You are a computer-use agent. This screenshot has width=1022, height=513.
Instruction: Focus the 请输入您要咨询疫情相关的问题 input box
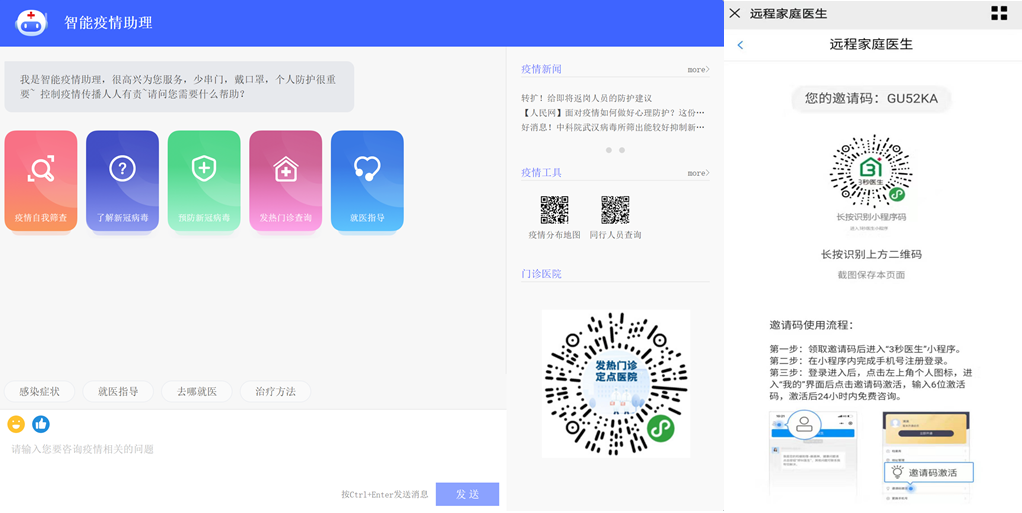tap(253, 449)
